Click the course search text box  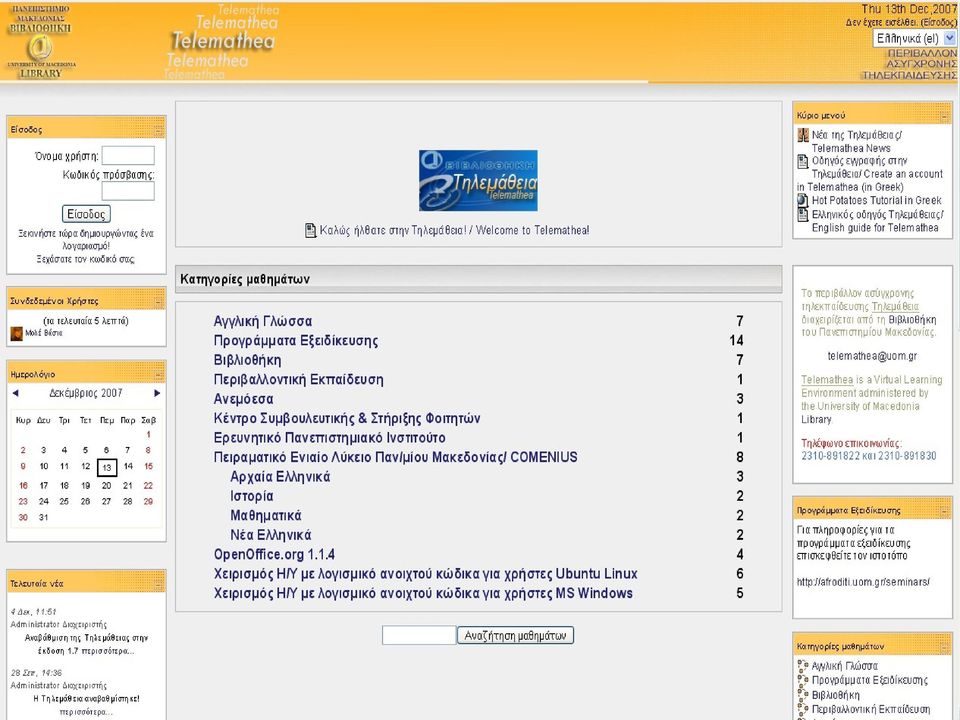click(x=419, y=636)
